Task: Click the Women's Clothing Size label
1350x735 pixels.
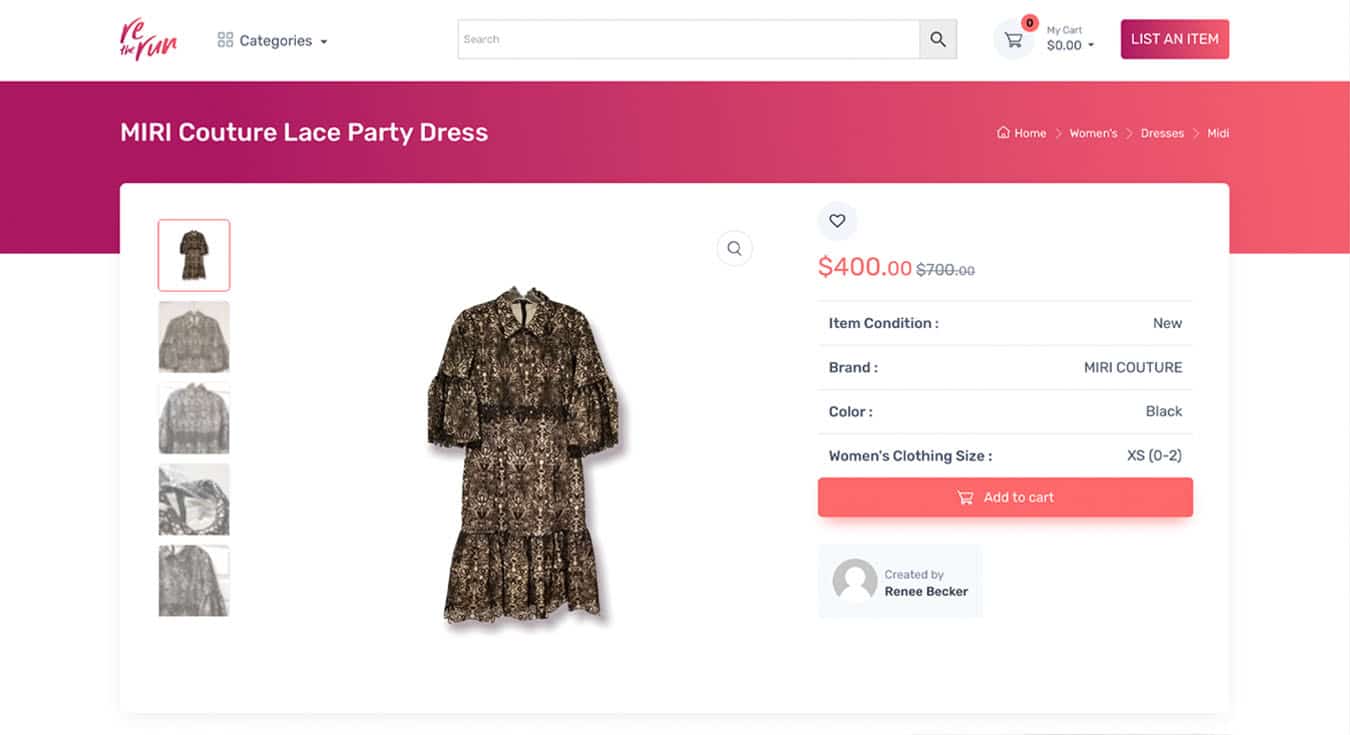Action: coord(910,455)
